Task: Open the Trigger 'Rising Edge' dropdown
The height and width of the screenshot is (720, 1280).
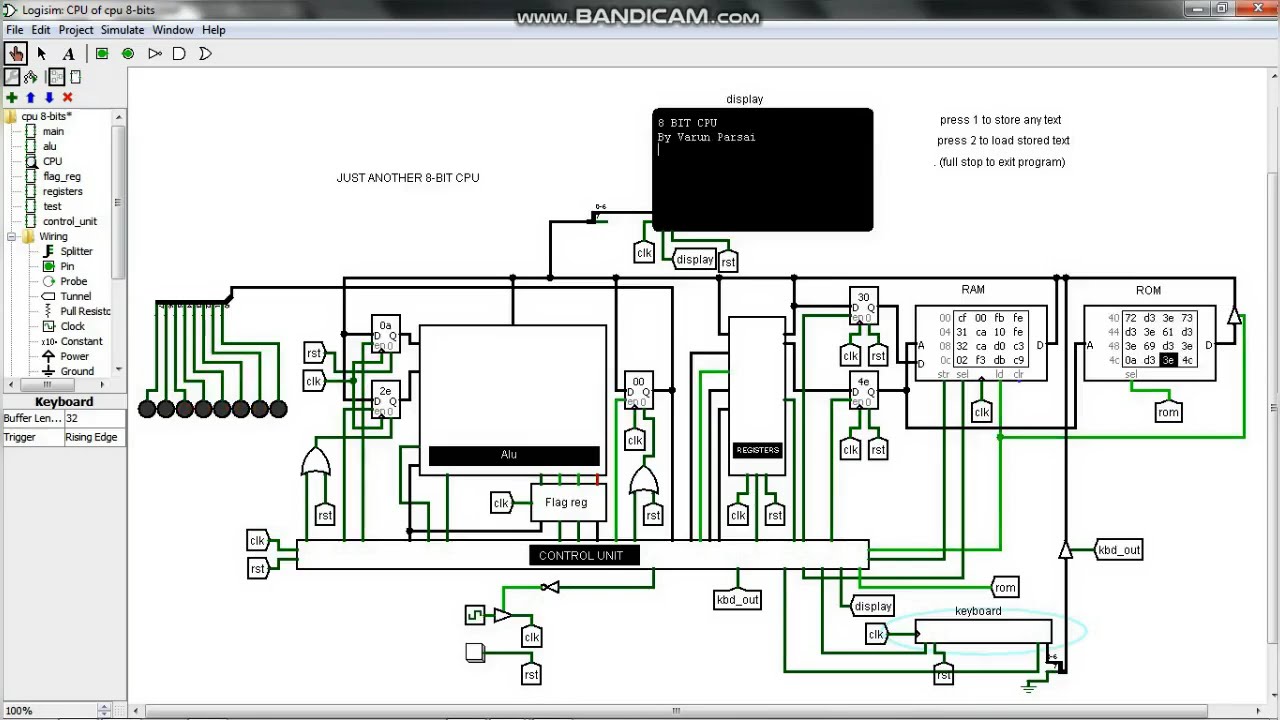Action: (x=94, y=437)
